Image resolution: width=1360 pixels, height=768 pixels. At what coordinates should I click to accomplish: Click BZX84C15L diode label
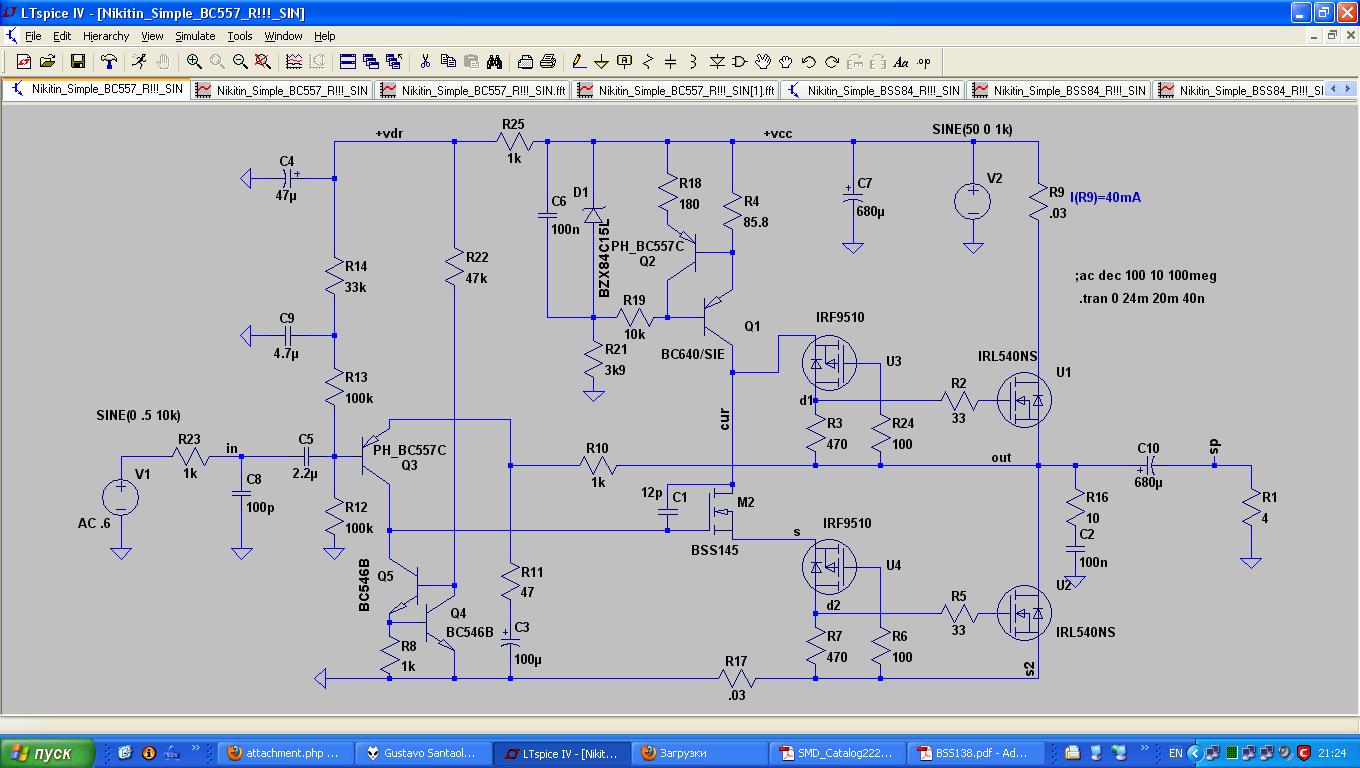click(x=604, y=257)
